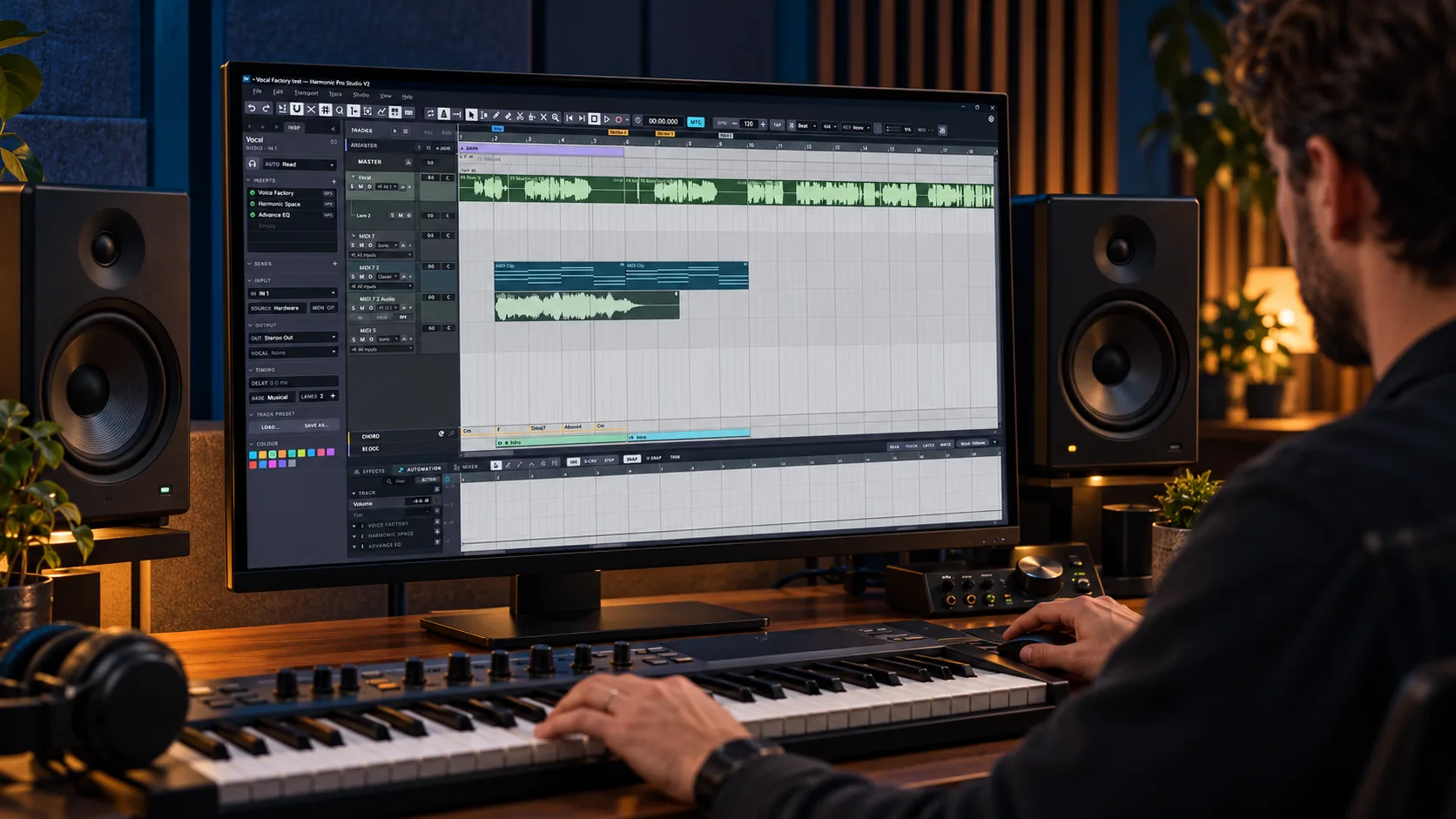Screen dimensions: 1456x819
Task: Click the play transport button
Action: tap(607, 119)
